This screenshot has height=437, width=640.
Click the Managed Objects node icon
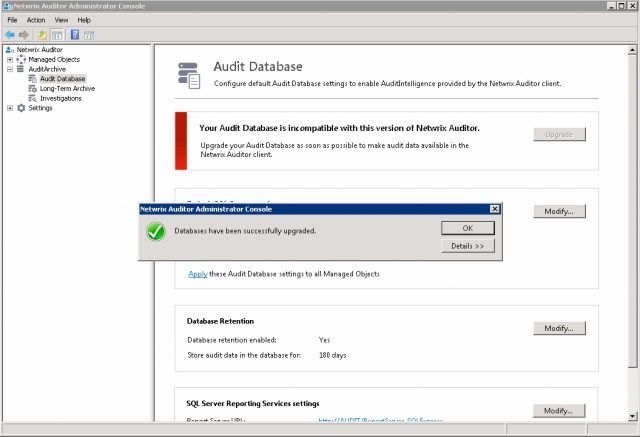21,60
